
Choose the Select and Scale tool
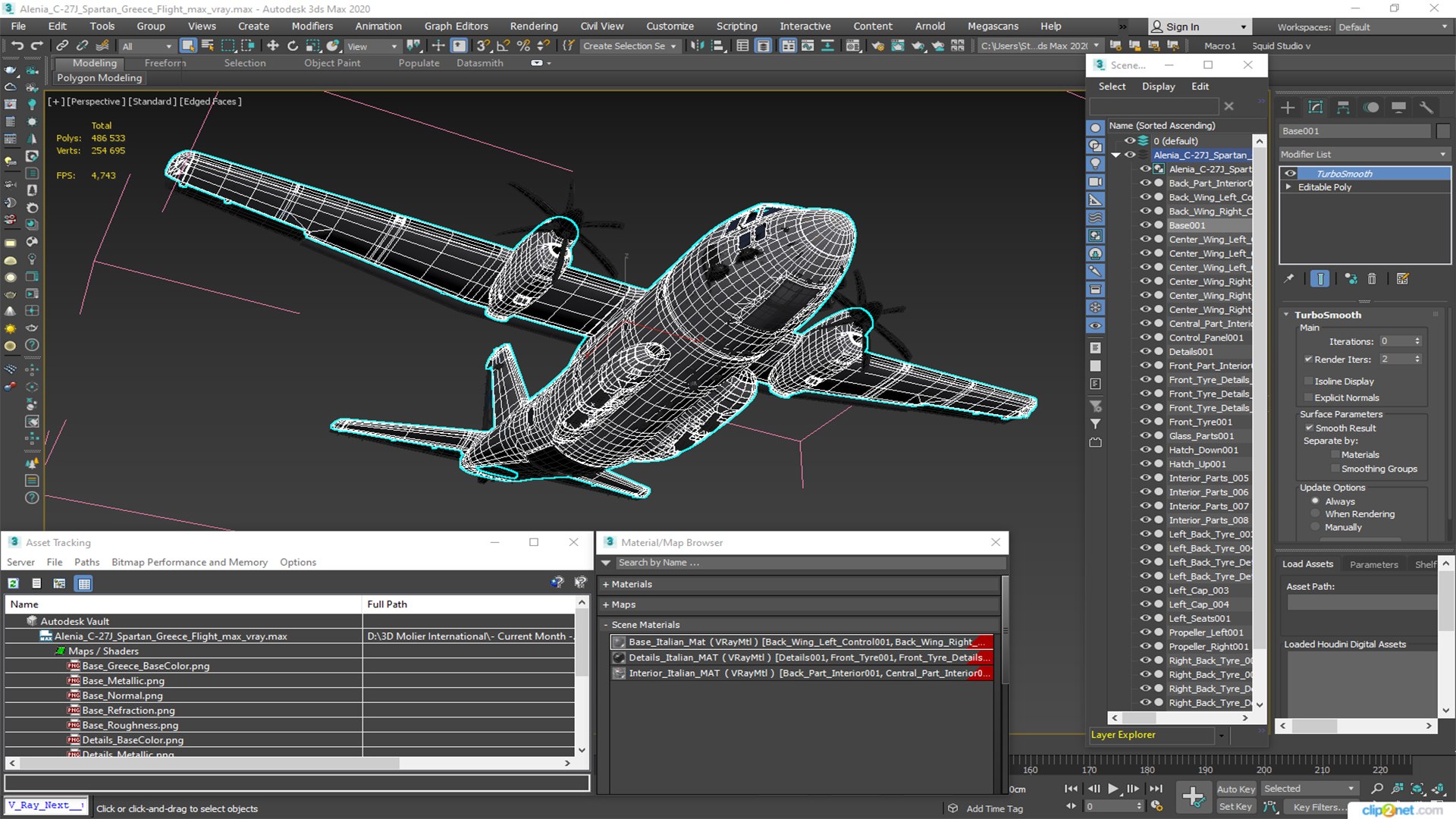pyautogui.click(x=312, y=45)
